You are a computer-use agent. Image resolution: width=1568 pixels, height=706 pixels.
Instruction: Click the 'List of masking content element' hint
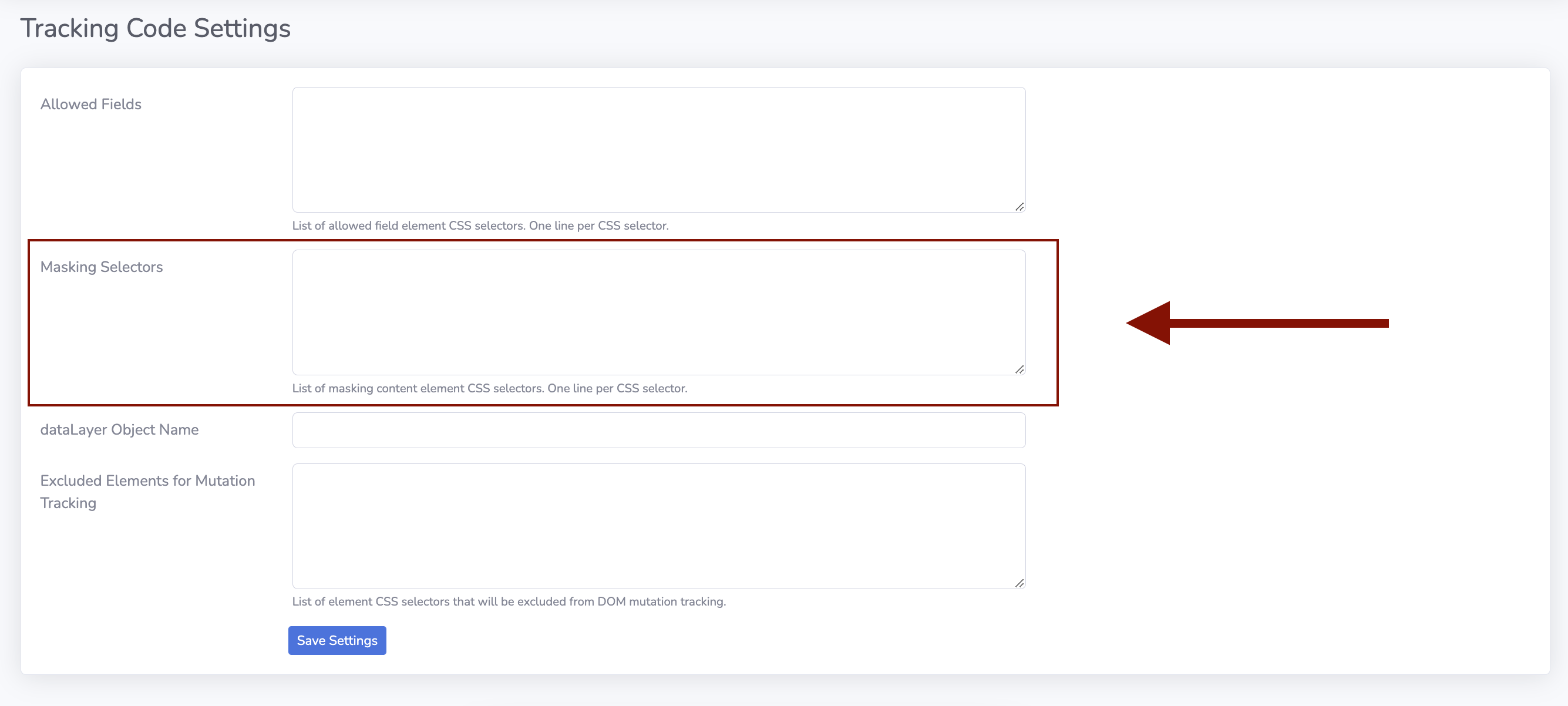pyautogui.click(x=490, y=388)
